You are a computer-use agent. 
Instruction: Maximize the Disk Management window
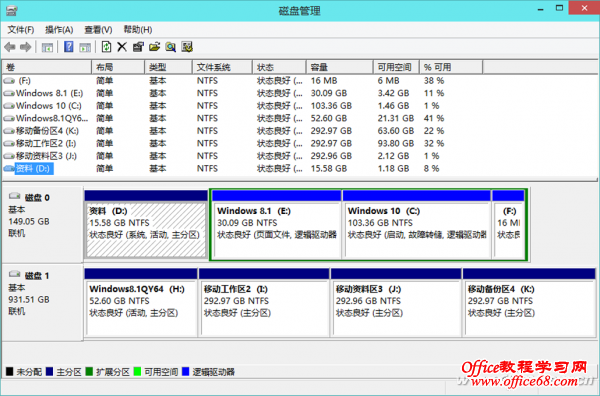(559, 8)
